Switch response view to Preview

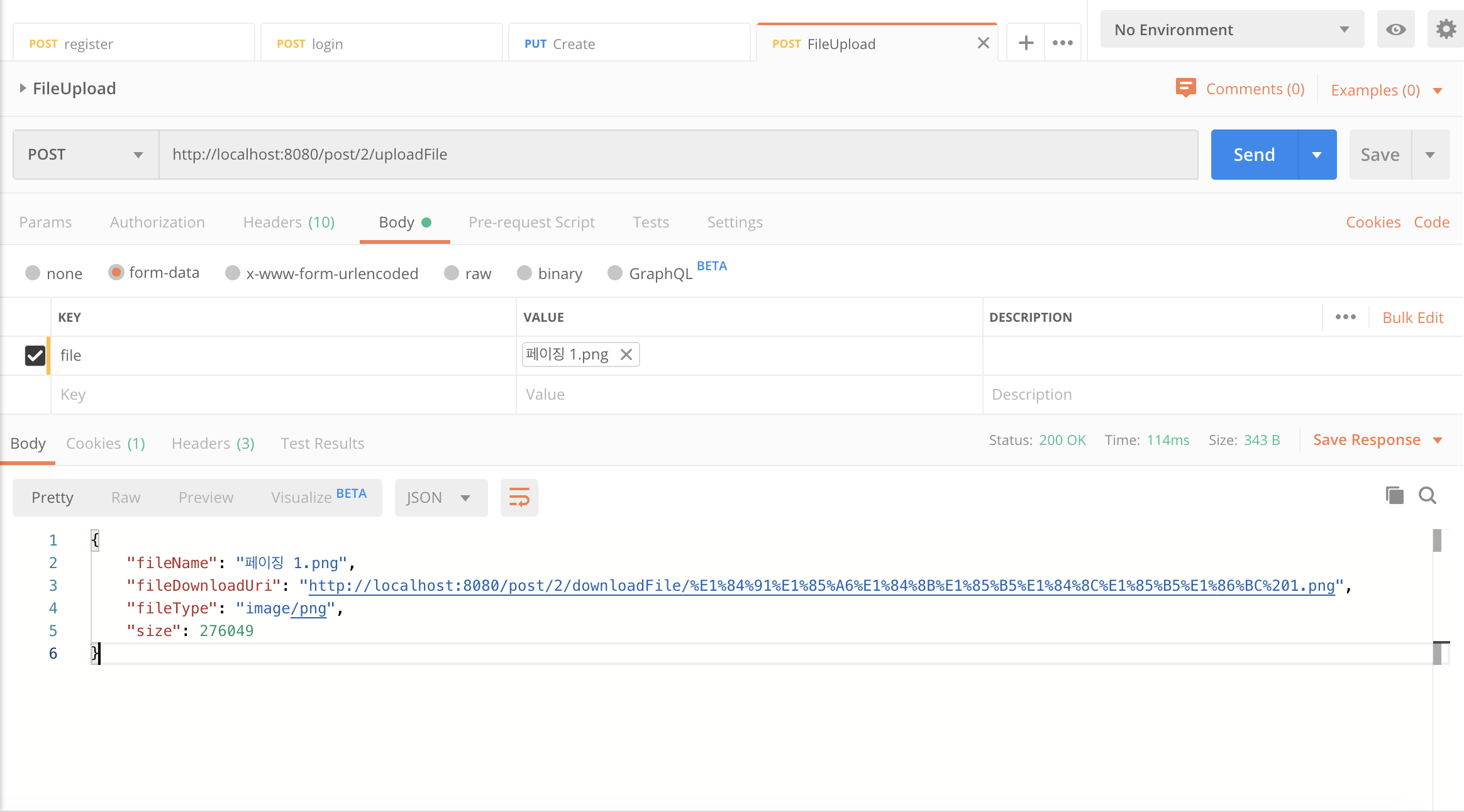[x=206, y=497]
